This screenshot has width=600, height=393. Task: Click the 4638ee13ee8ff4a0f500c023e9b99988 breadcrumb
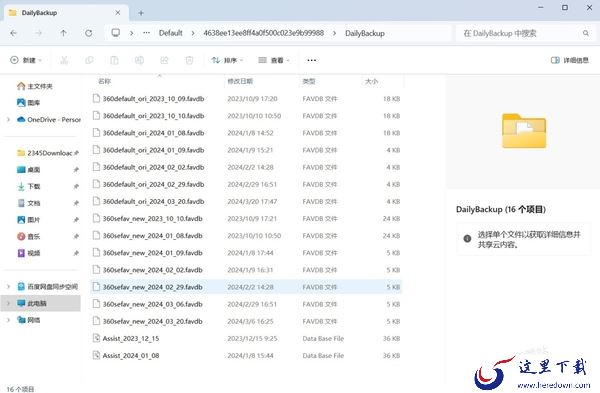[x=264, y=33]
